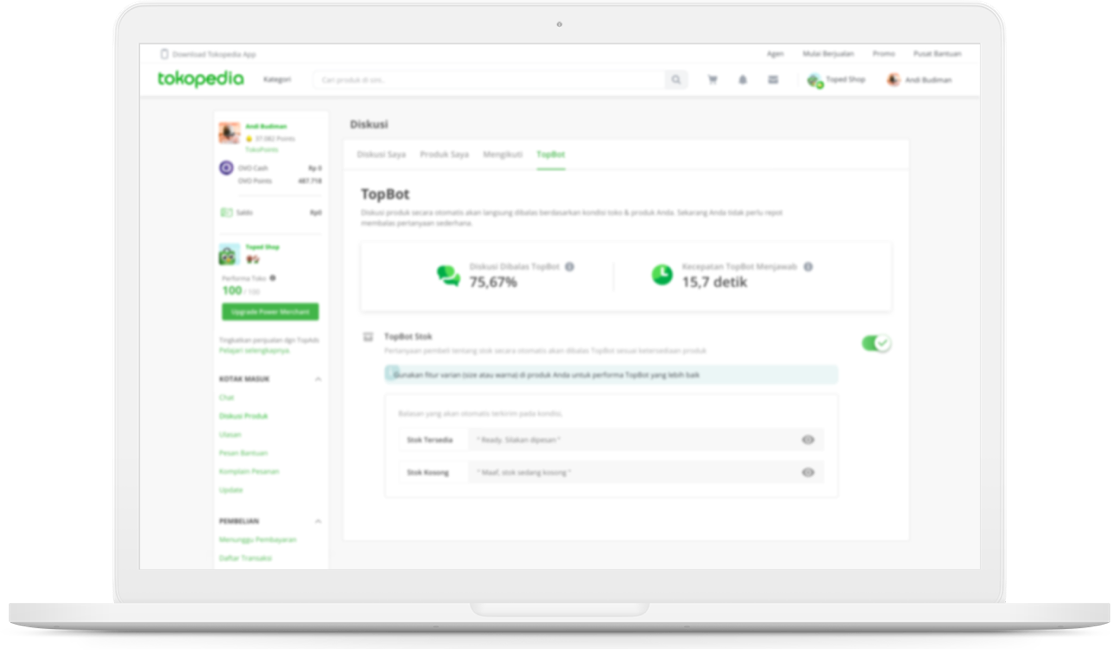
Task: Open Update in the sidebar
Action: tap(231, 490)
